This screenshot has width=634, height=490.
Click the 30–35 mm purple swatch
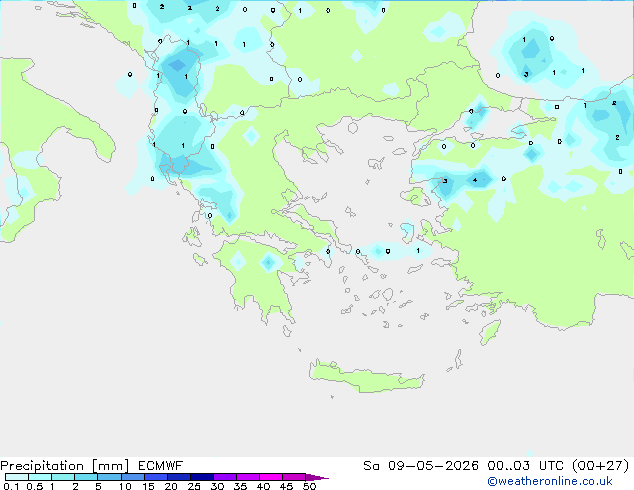225,477
